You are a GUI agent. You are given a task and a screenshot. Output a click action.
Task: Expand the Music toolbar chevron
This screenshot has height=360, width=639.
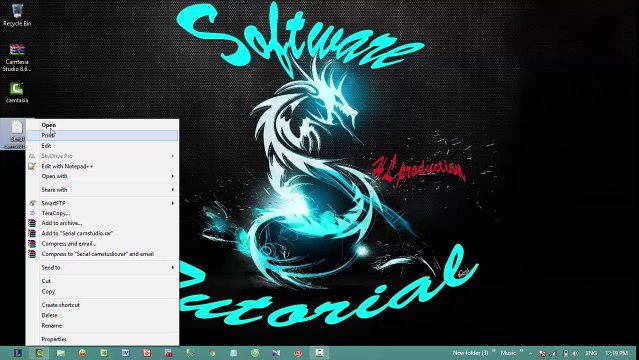coord(520,351)
